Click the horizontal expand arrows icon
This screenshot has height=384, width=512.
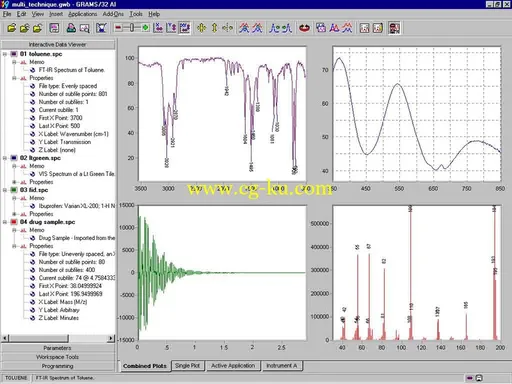(x=228, y=28)
